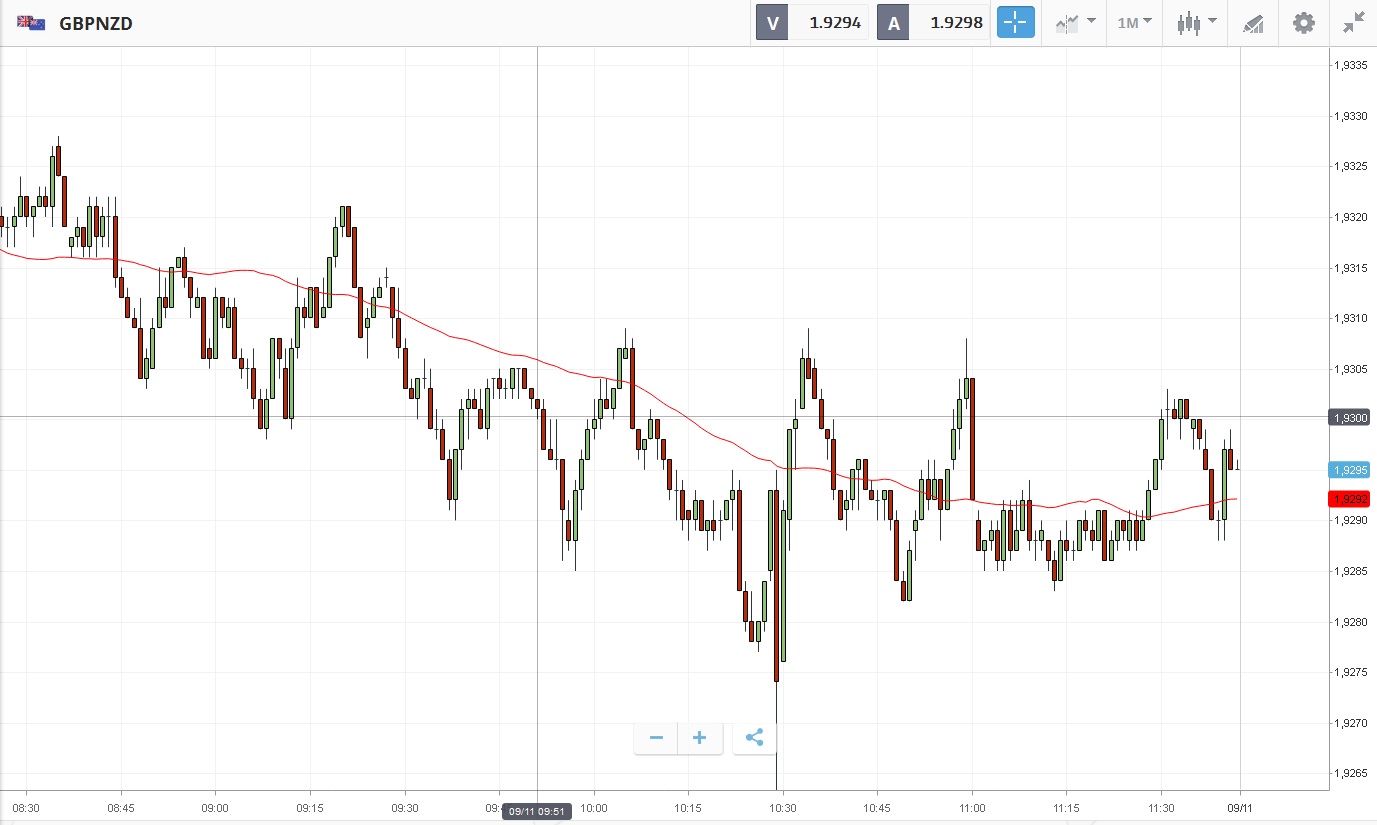
Task: Click the A buy price button
Action: pos(893,22)
